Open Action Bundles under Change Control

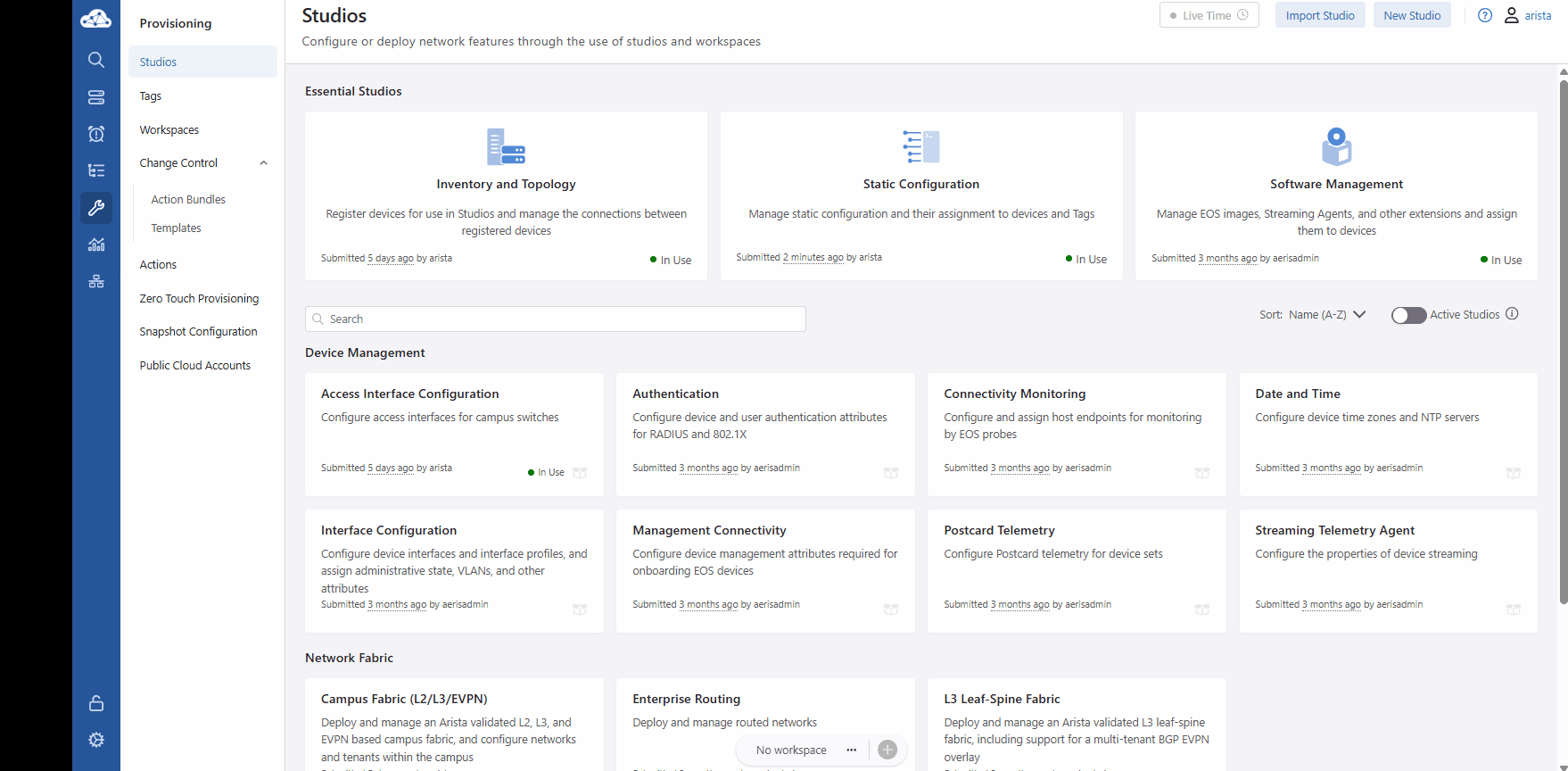coord(188,200)
